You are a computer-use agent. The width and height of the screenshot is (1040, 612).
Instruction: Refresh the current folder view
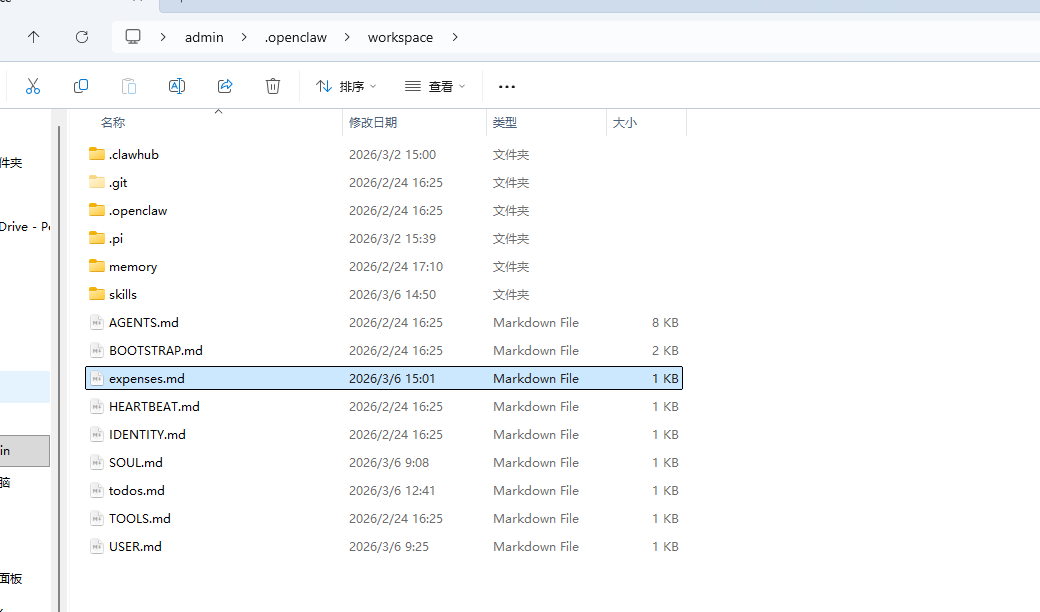(x=82, y=37)
